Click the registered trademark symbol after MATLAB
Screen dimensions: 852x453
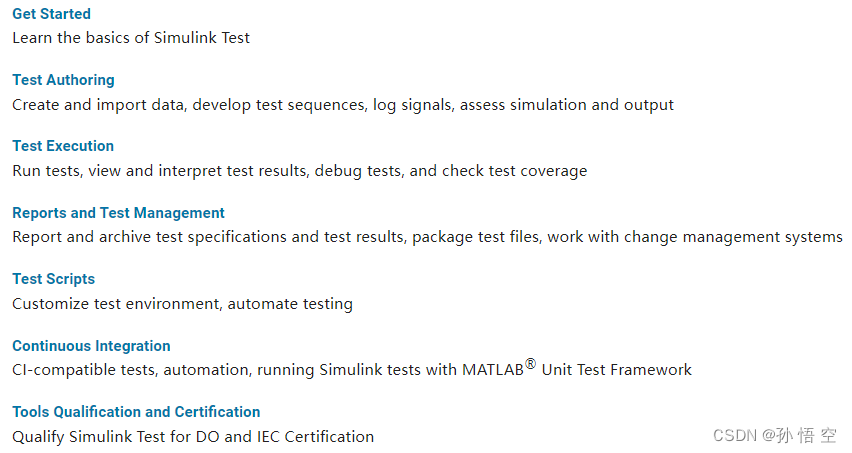(531, 363)
